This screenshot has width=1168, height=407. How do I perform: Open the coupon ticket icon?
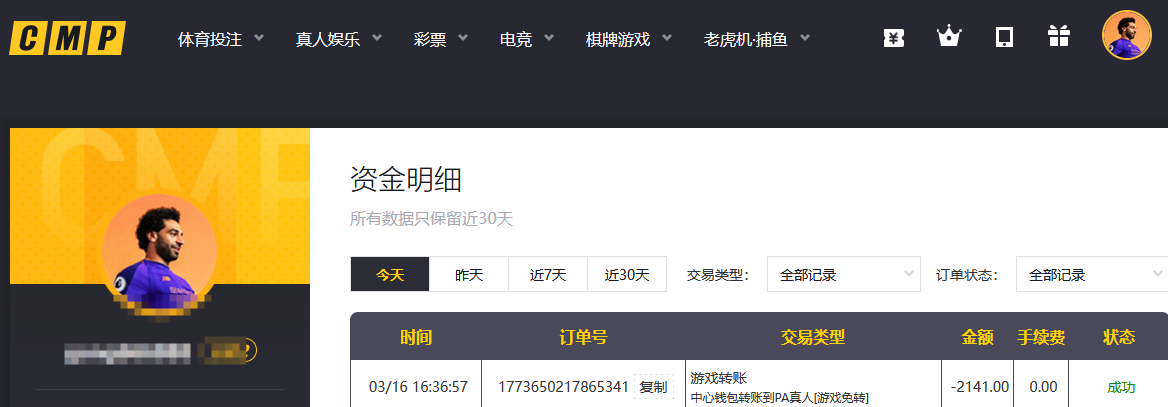pyautogui.click(x=894, y=38)
